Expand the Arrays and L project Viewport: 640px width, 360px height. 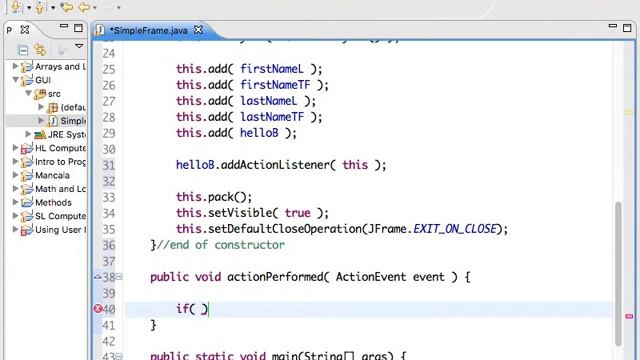16,66
